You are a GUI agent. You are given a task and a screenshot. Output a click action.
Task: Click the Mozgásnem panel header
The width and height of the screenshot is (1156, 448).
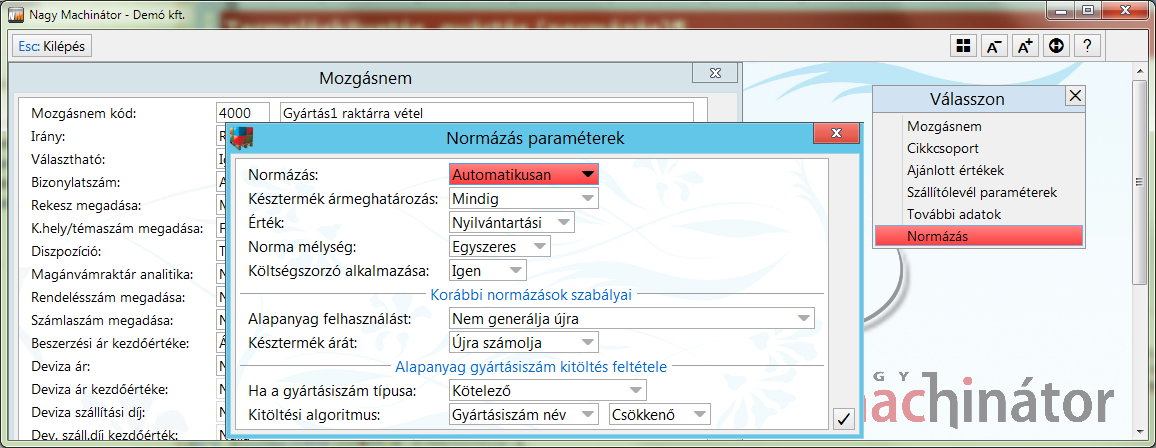[x=365, y=78]
